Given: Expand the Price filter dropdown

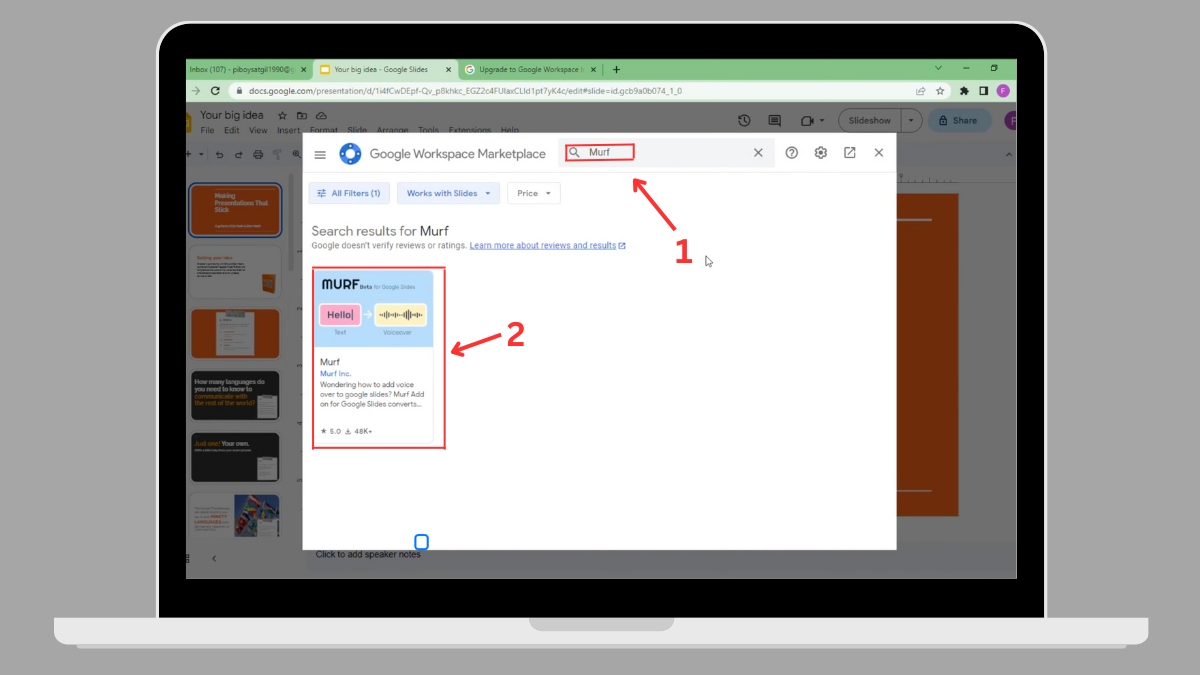Looking at the screenshot, I should click(534, 193).
